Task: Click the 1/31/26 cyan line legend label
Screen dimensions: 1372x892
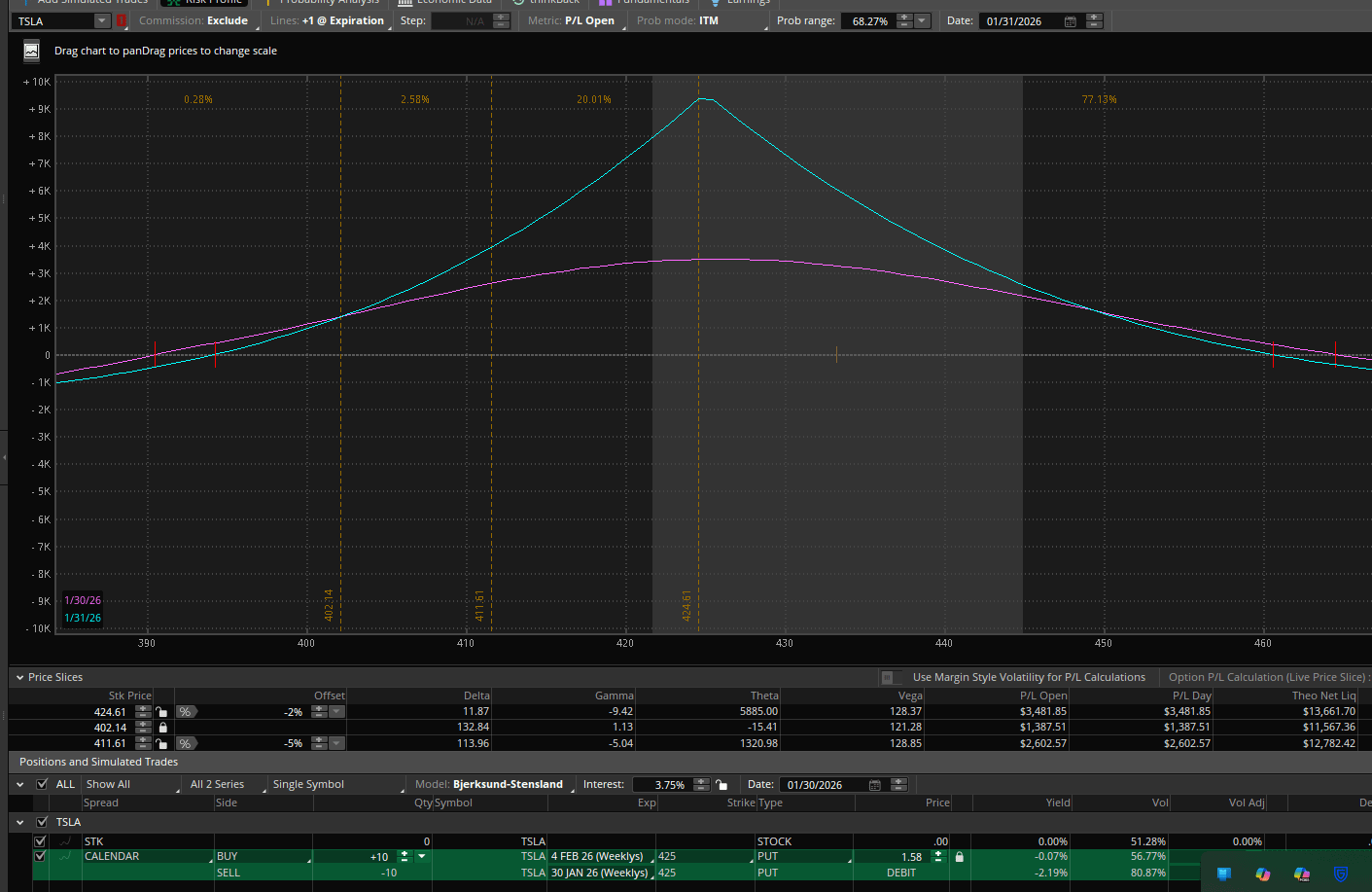Action: click(x=83, y=618)
